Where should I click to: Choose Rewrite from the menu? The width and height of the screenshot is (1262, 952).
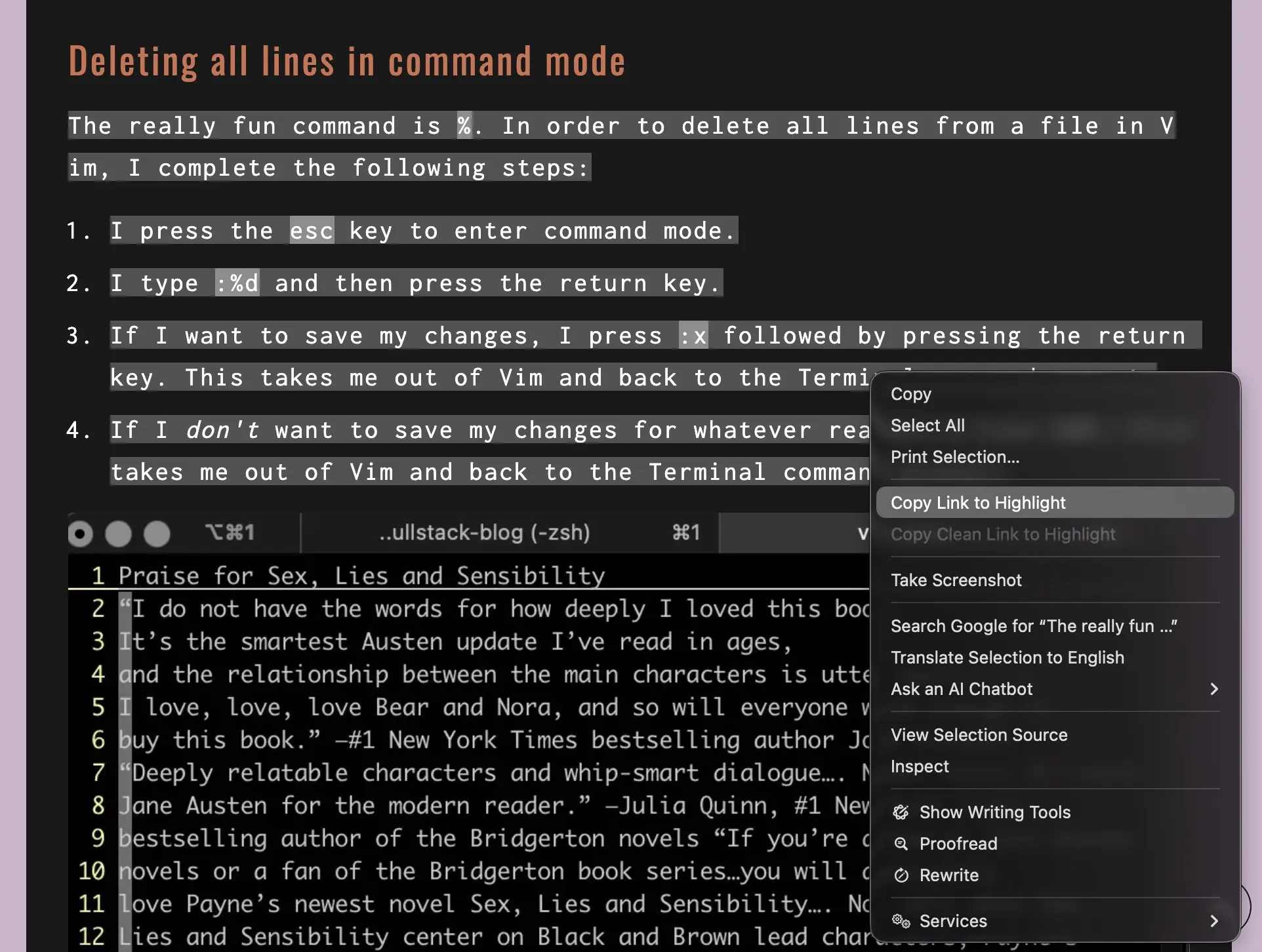1055,875
